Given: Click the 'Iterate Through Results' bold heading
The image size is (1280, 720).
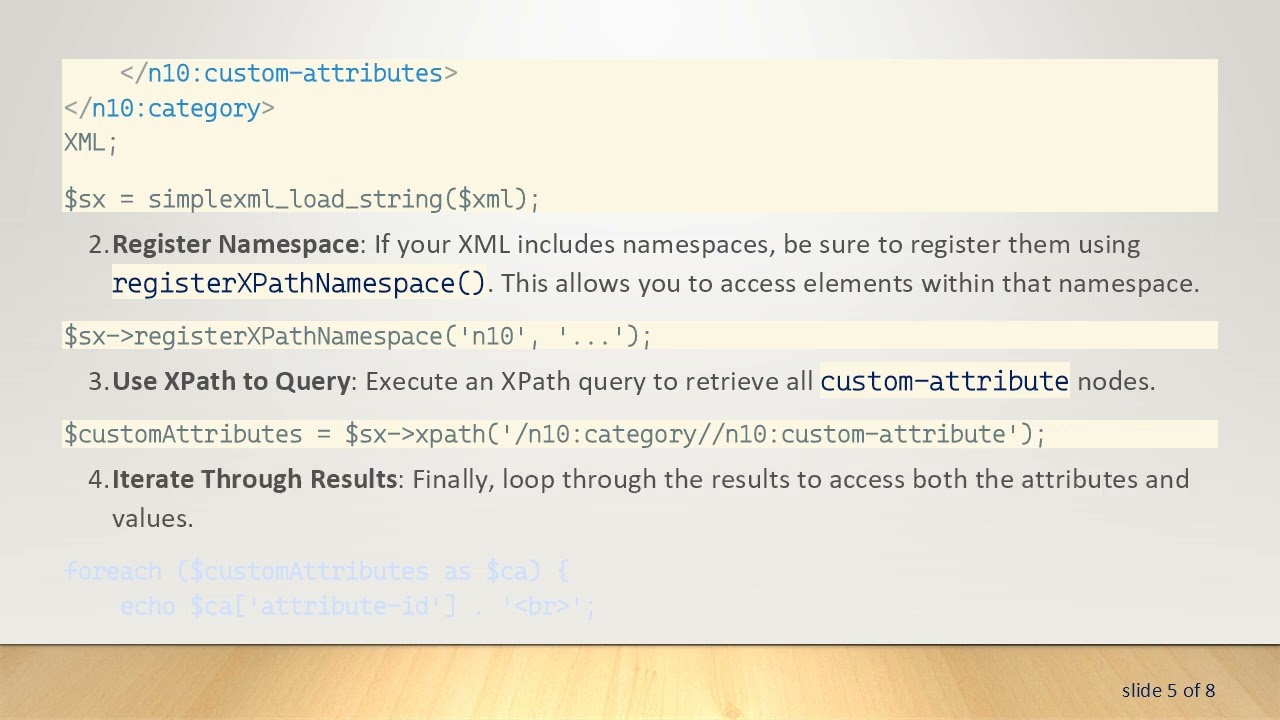Looking at the screenshot, I should tap(254, 479).
